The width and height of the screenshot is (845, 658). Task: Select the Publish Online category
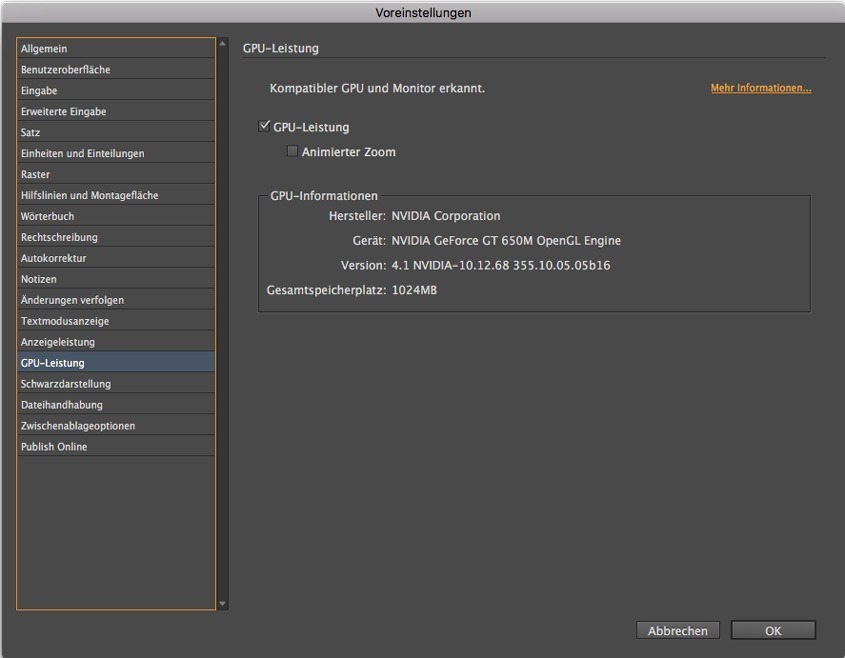click(116, 447)
